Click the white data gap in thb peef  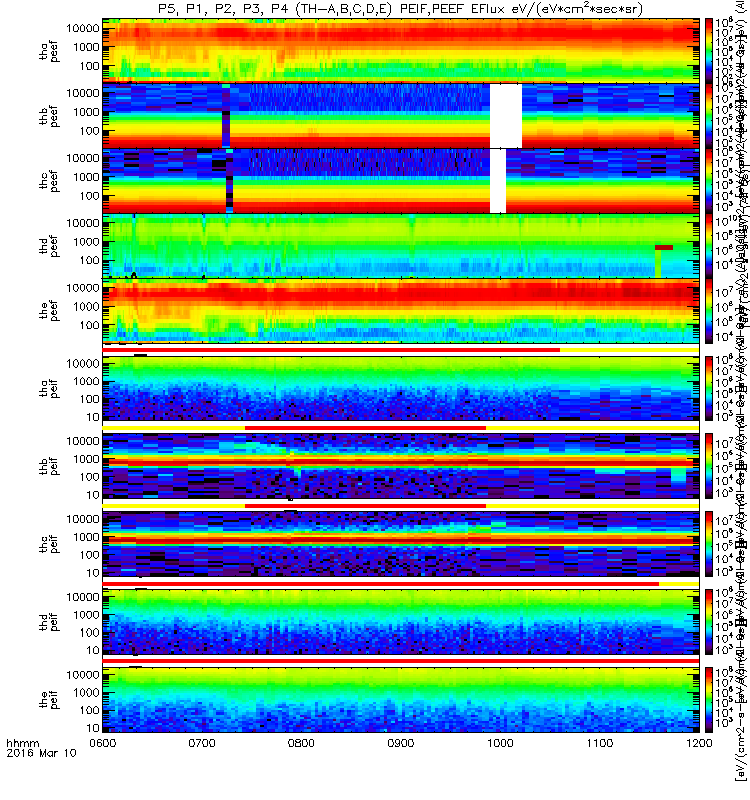(506, 116)
